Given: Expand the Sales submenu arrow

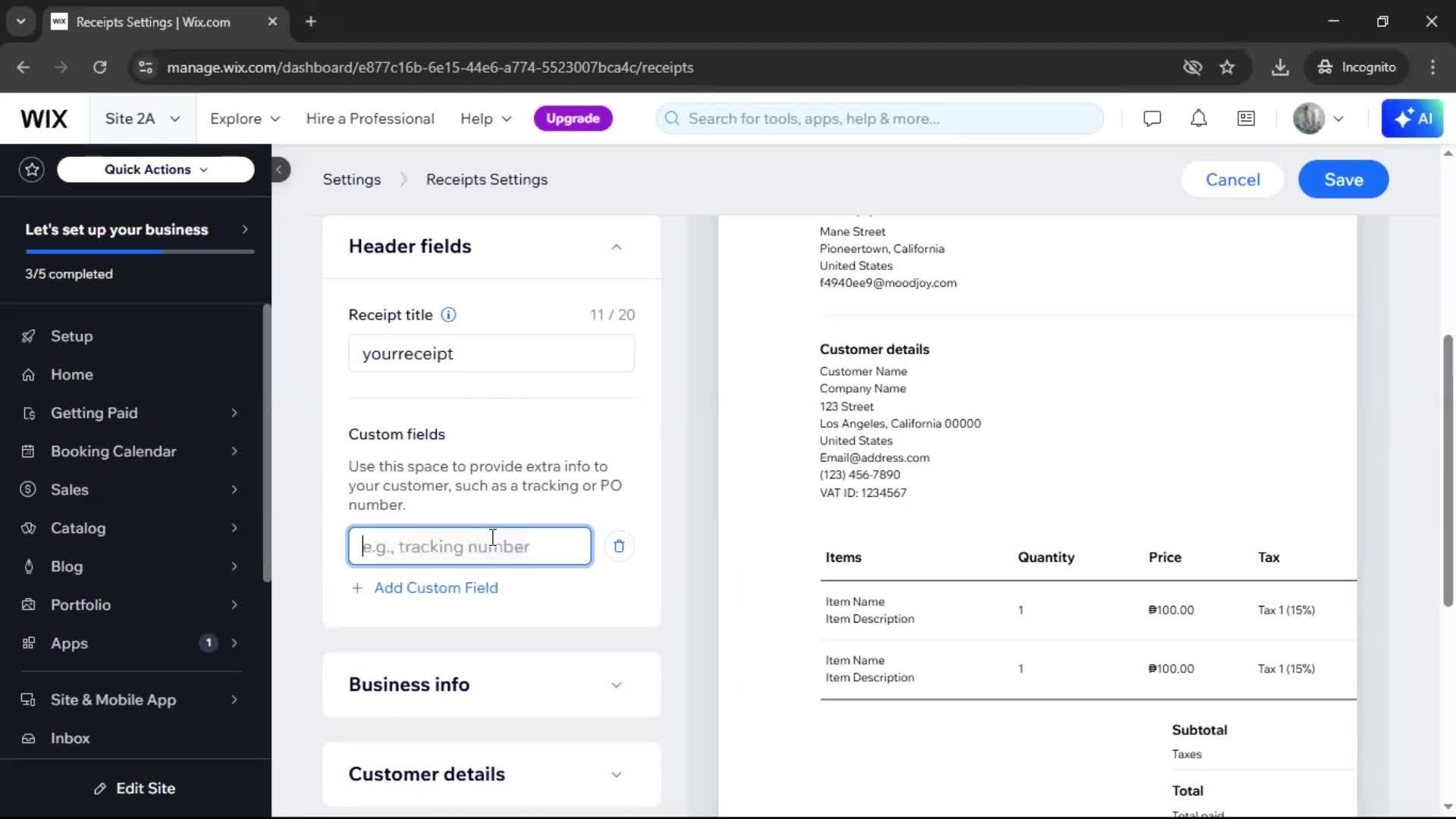Looking at the screenshot, I should (234, 490).
